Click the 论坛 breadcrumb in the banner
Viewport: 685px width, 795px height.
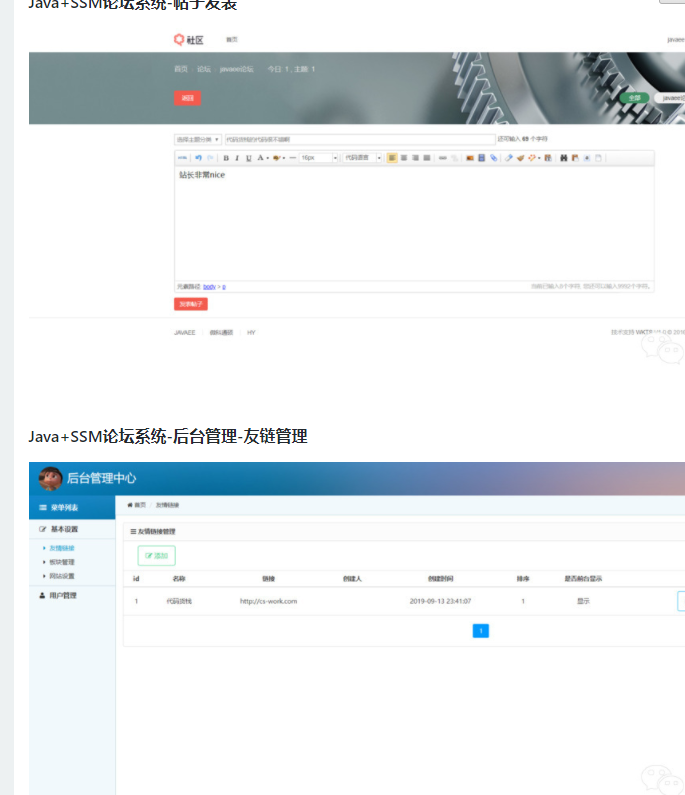coord(204,69)
